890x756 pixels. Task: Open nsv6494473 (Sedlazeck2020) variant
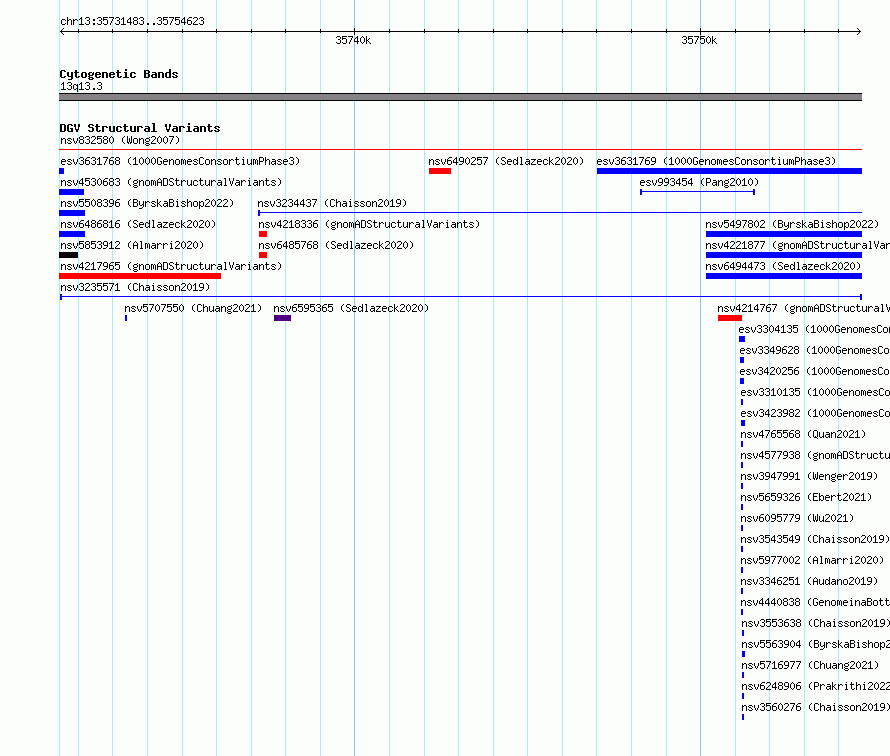[783, 266]
